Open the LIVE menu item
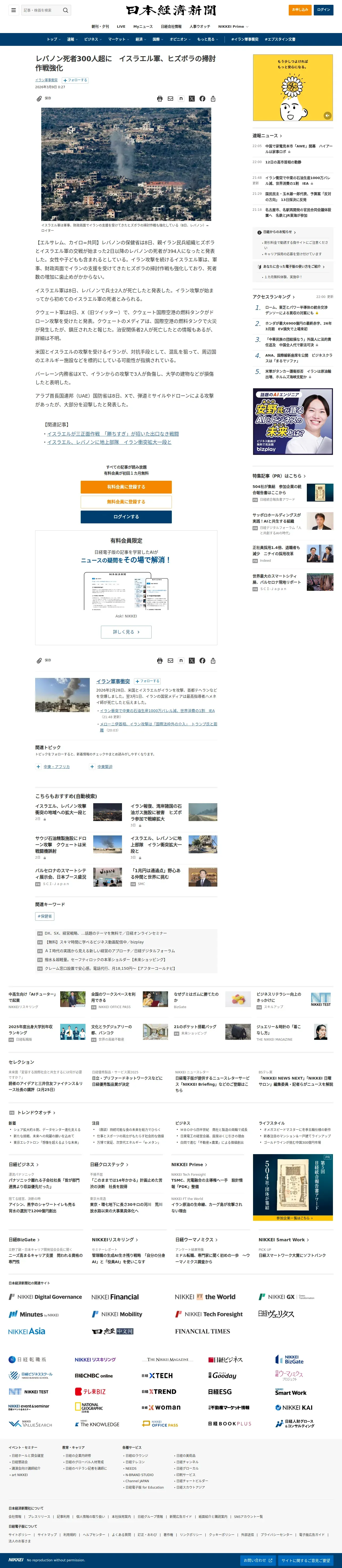Viewport: 342px width, 1568px height. pyautogui.click(x=121, y=27)
